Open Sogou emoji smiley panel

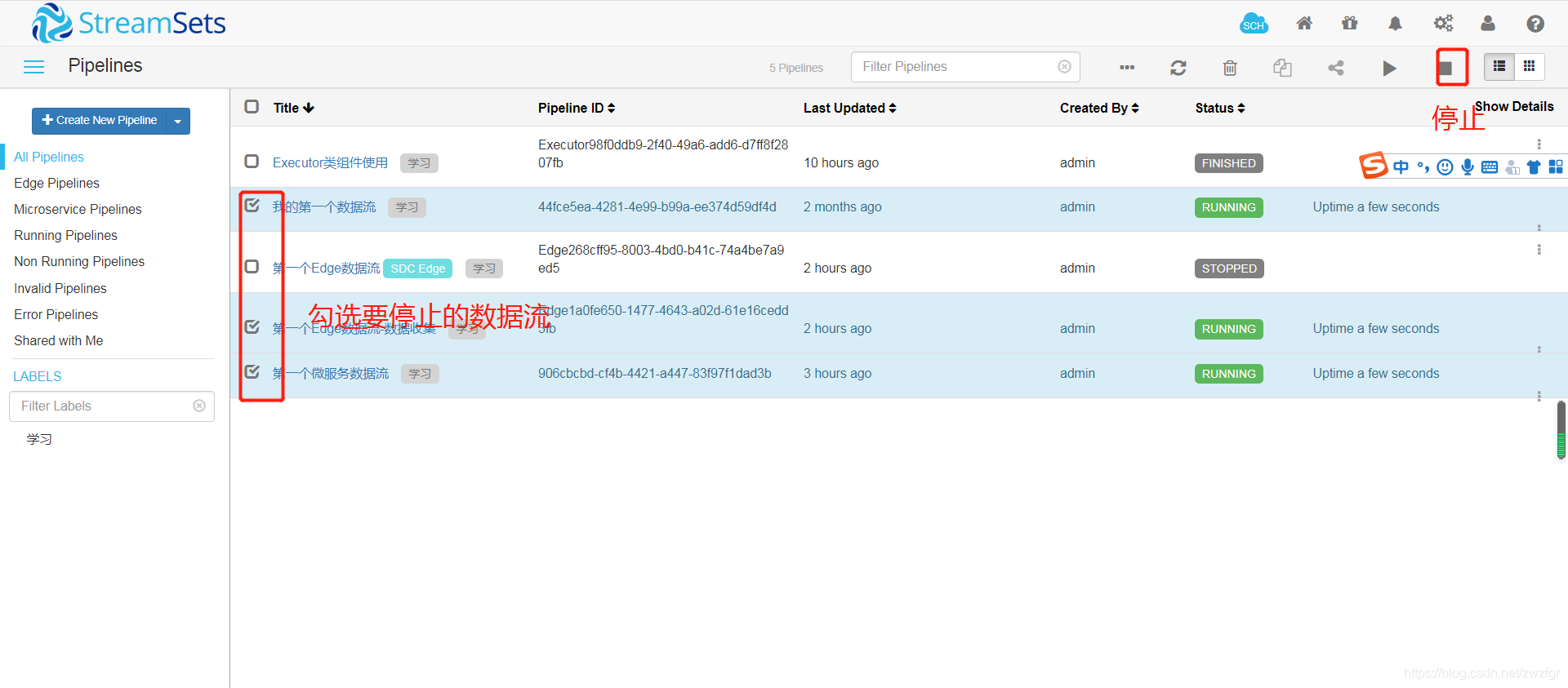[x=1445, y=167]
